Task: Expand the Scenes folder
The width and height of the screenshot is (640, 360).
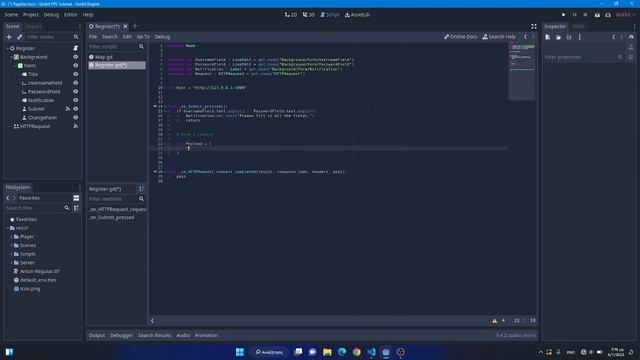Action: (11, 245)
